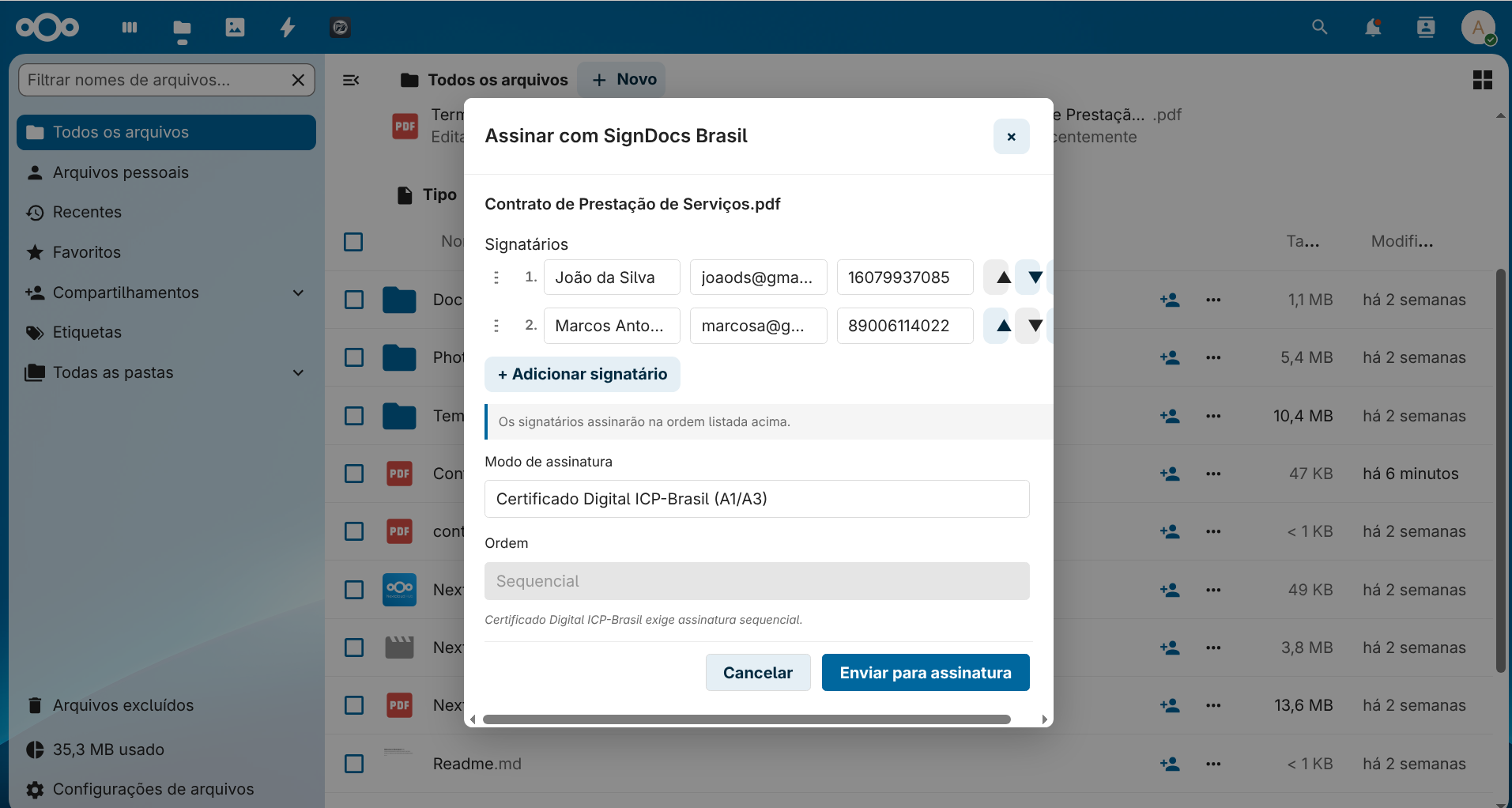Viewport: 1512px width, 808px height.
Task: Click the Novo button
Action: [x=621, y=80]
